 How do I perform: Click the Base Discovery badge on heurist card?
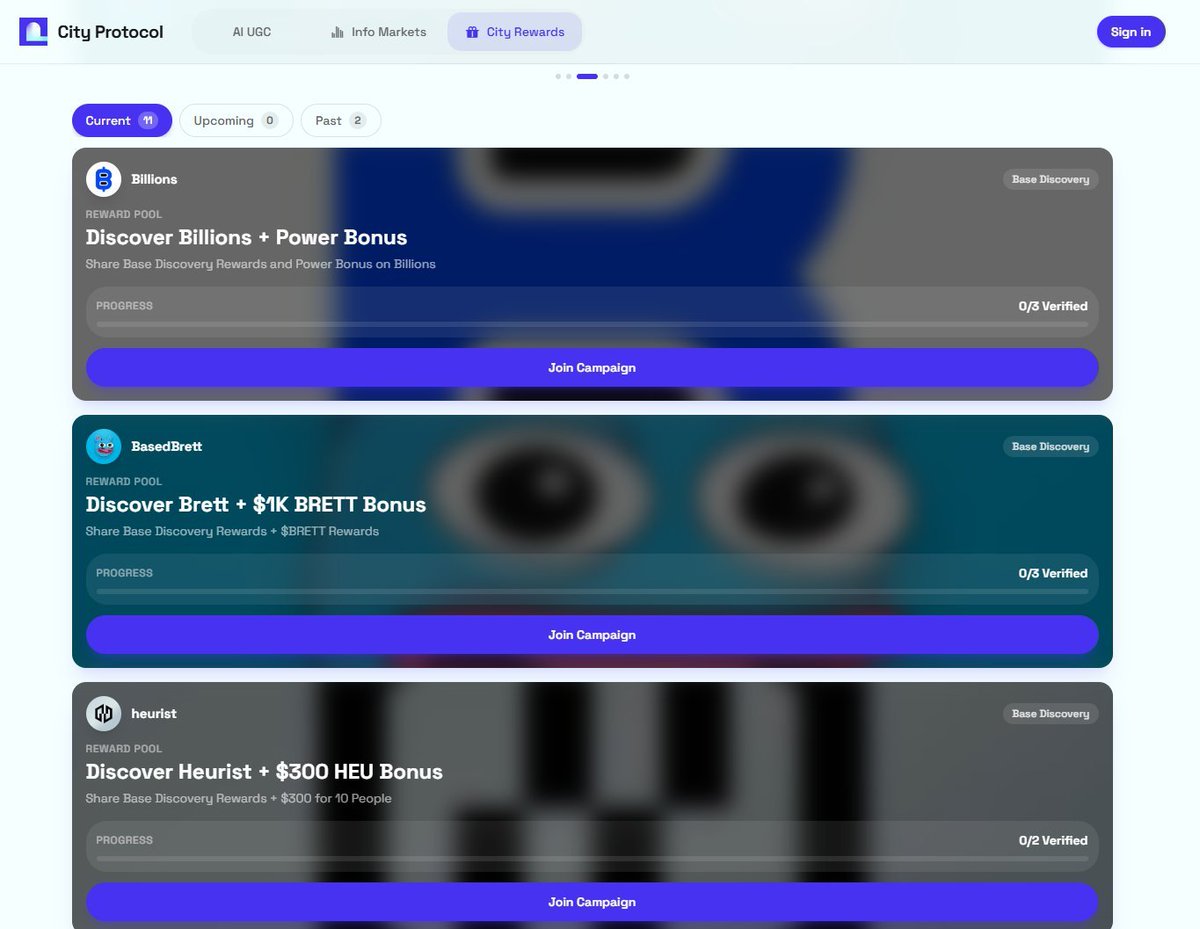(1050, 714)
